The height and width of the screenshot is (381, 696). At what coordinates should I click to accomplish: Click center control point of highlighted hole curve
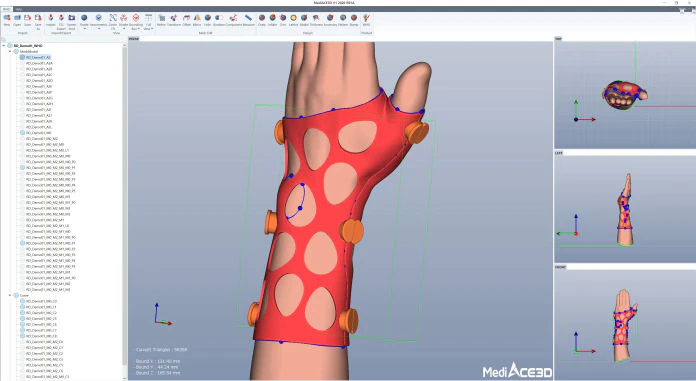pyautogui.click(x=300, y=208)
